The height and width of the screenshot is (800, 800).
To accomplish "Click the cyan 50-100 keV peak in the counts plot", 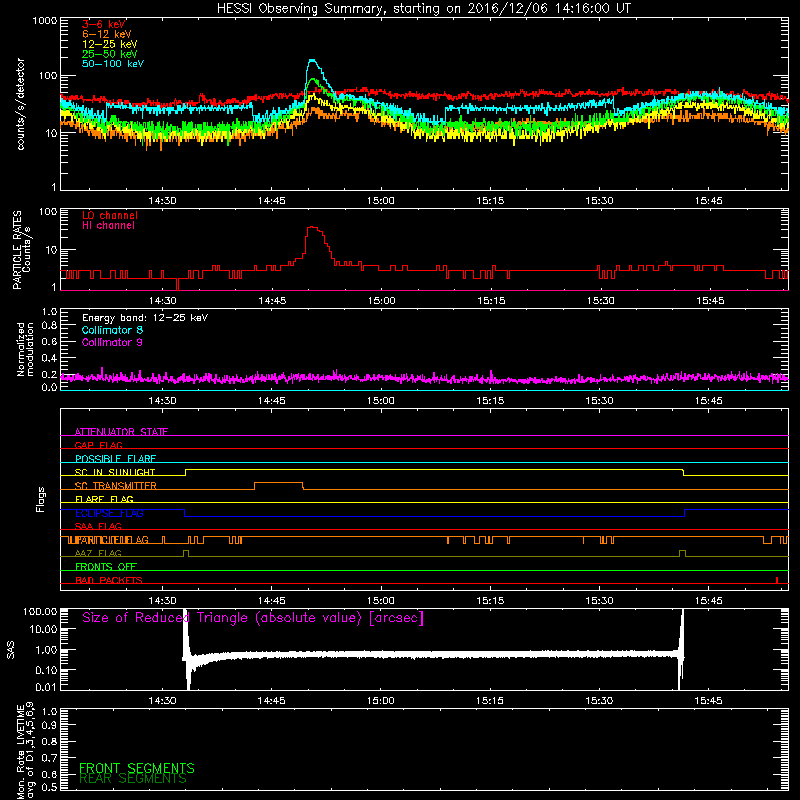I will (x=312, y=61).
